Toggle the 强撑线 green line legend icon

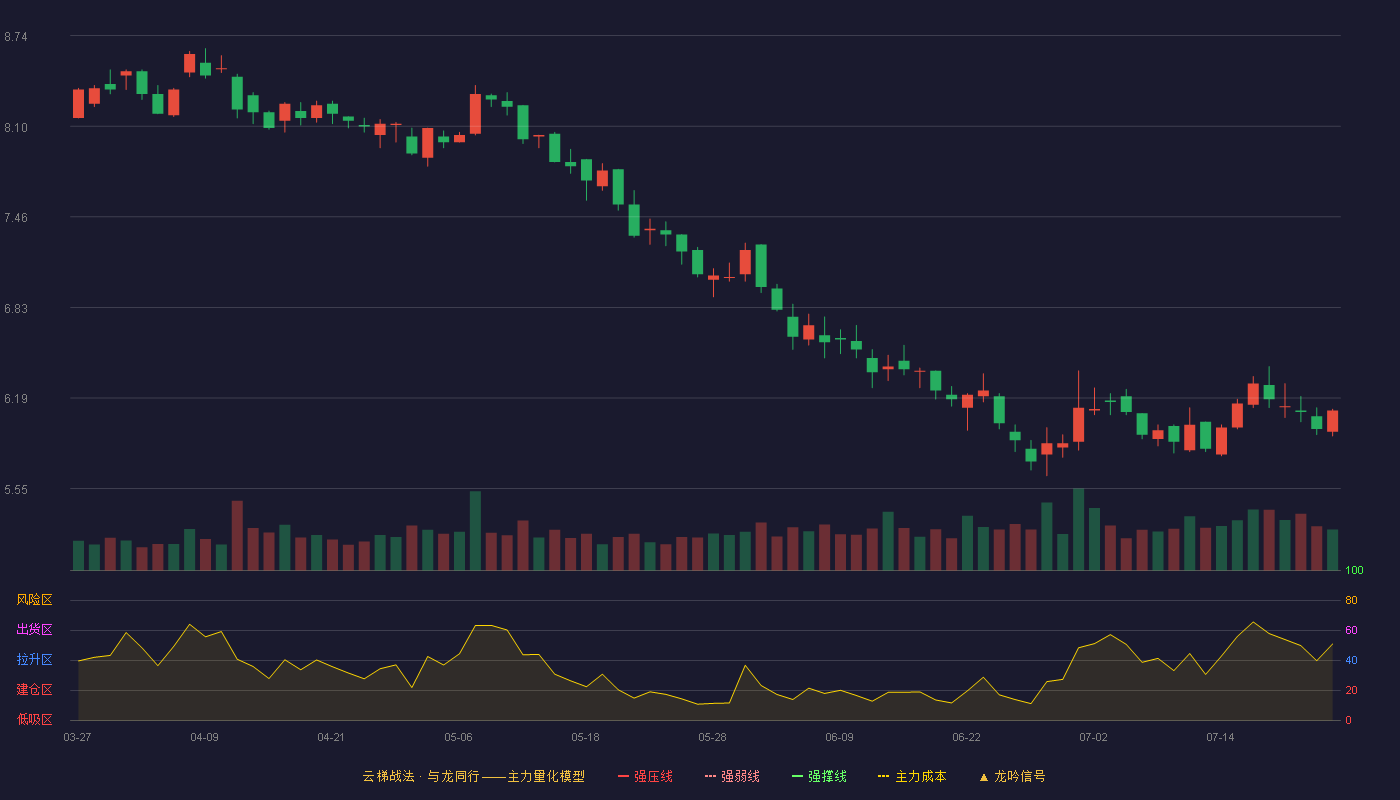(797, 776)
